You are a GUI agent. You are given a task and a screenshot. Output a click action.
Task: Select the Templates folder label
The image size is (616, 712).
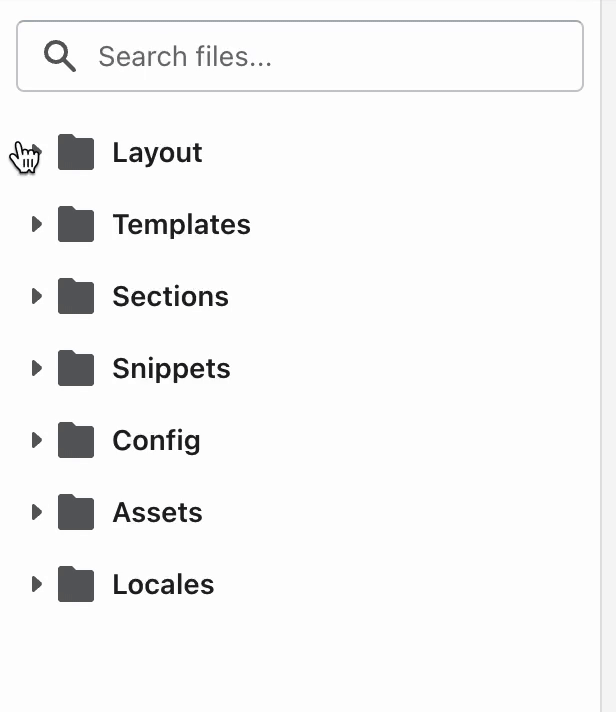point(181,225)
